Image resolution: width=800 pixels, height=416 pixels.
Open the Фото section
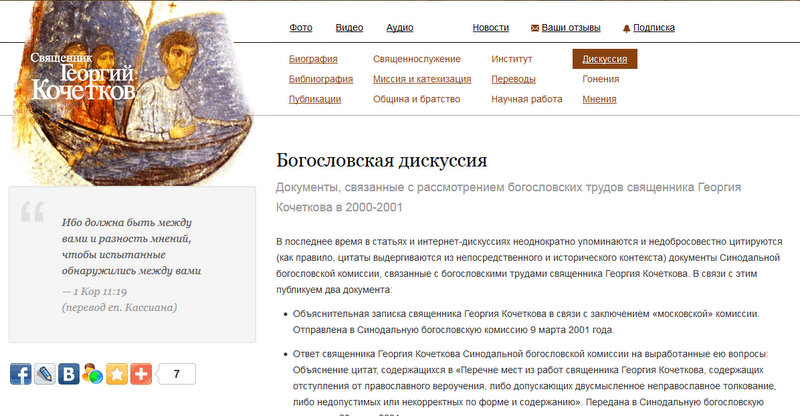tap(301, 28)
